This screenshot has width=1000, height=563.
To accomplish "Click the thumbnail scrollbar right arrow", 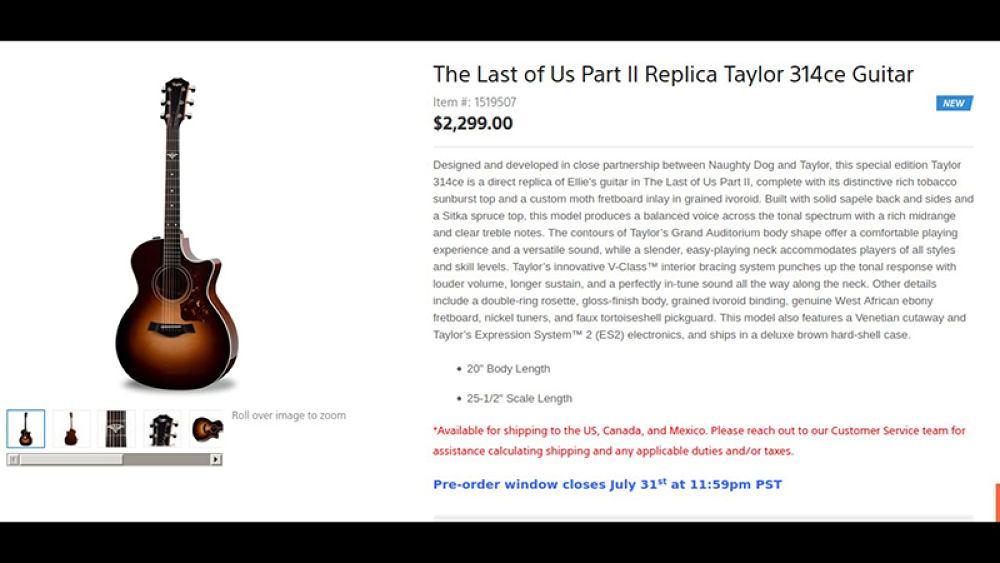I will (216, 459).
